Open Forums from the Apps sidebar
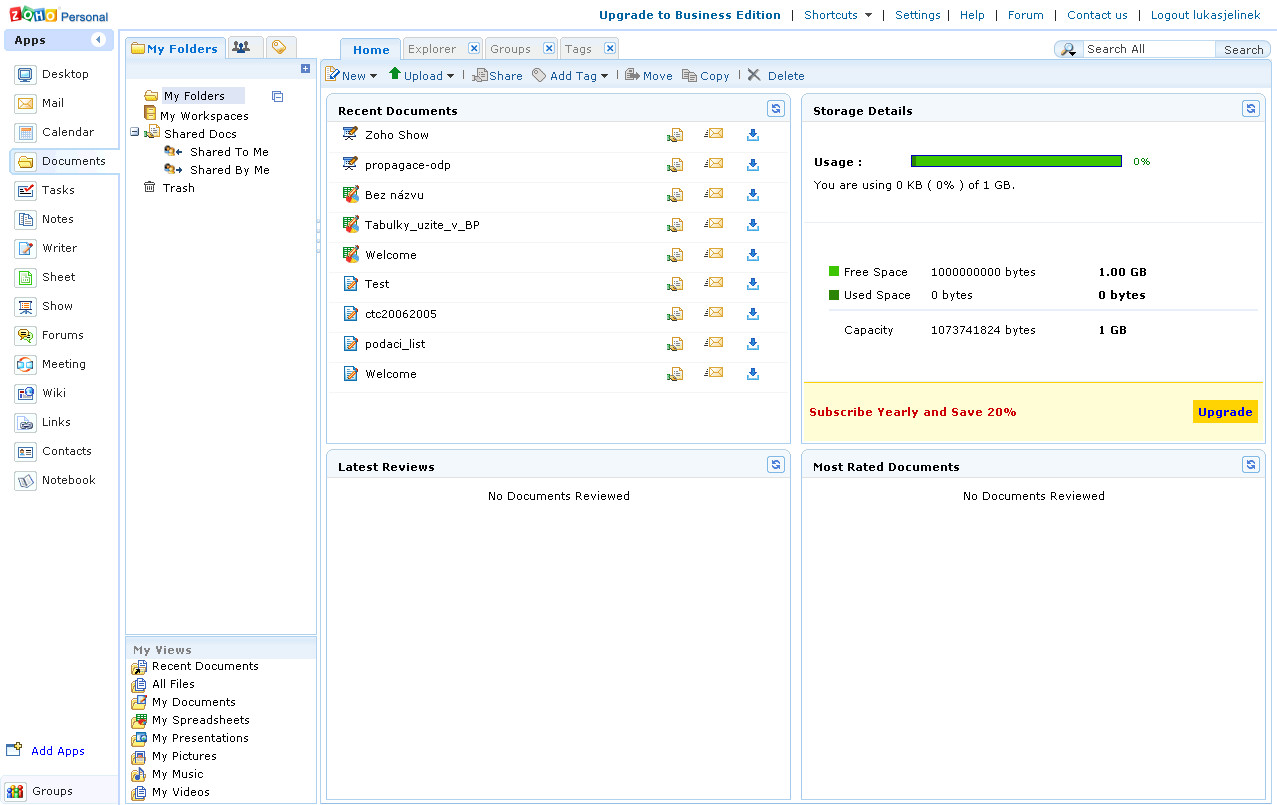This screenshot has width=1277, height=805. coord(50,335)
